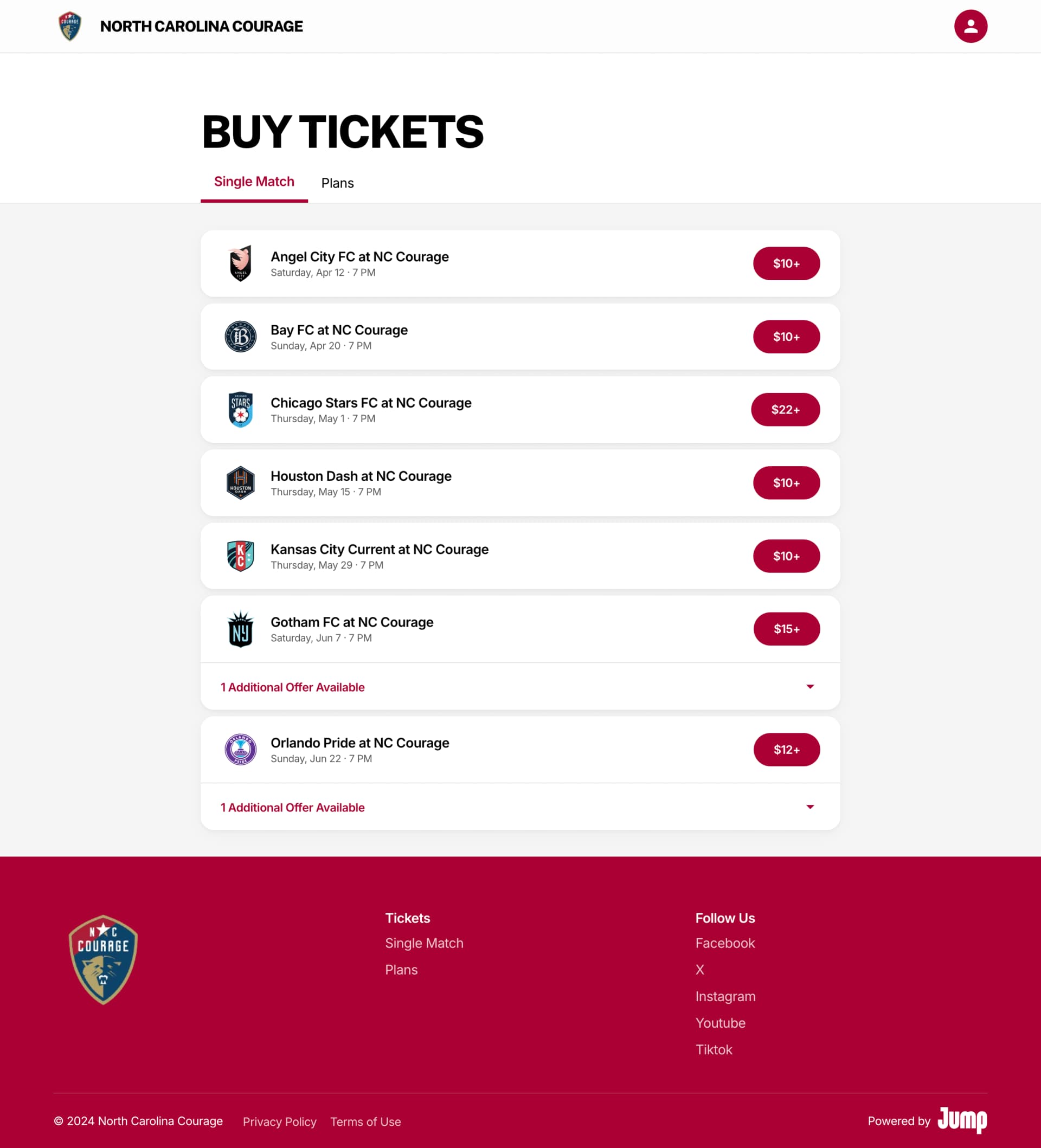Click the $15+ Gotham FC ticket button
1041x1148 pixels.
tap(786, 629)
